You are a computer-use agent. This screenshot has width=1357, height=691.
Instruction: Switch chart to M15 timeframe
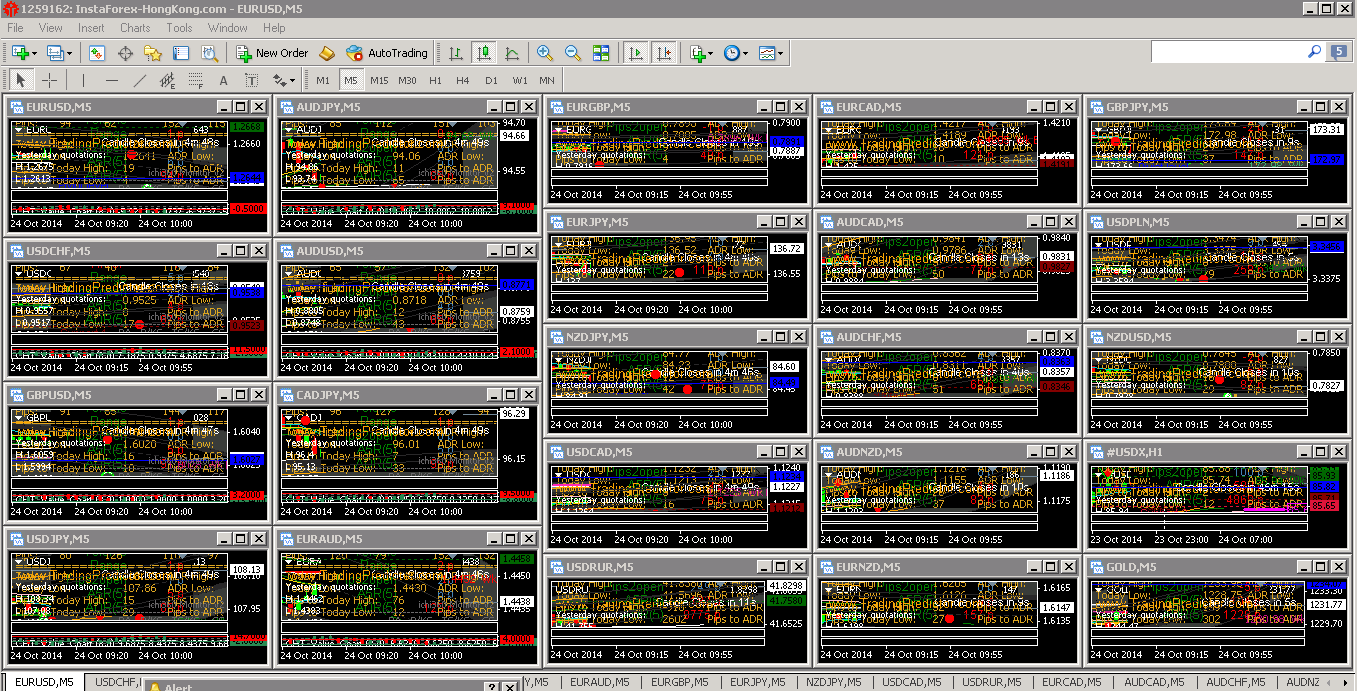tap(379, 80)
